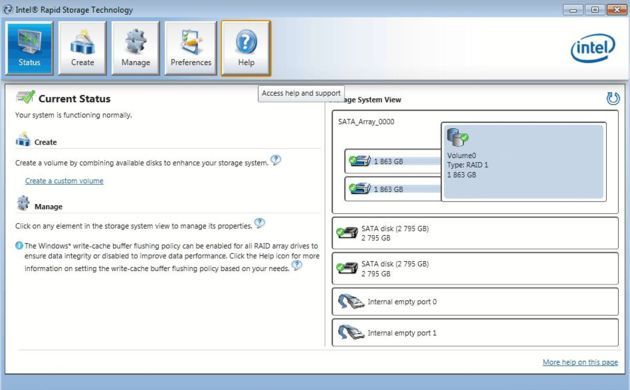The image size is (630, 390).
Task: Select the second SATA disk (2 795 GB)
Action: point(475,269)
